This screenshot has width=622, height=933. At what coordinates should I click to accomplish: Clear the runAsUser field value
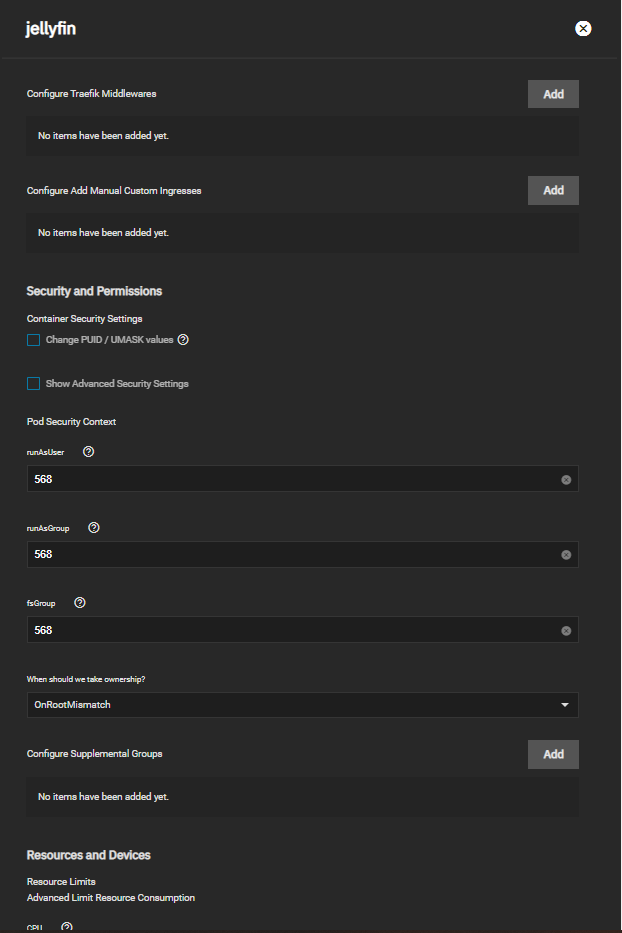[566, 480]
